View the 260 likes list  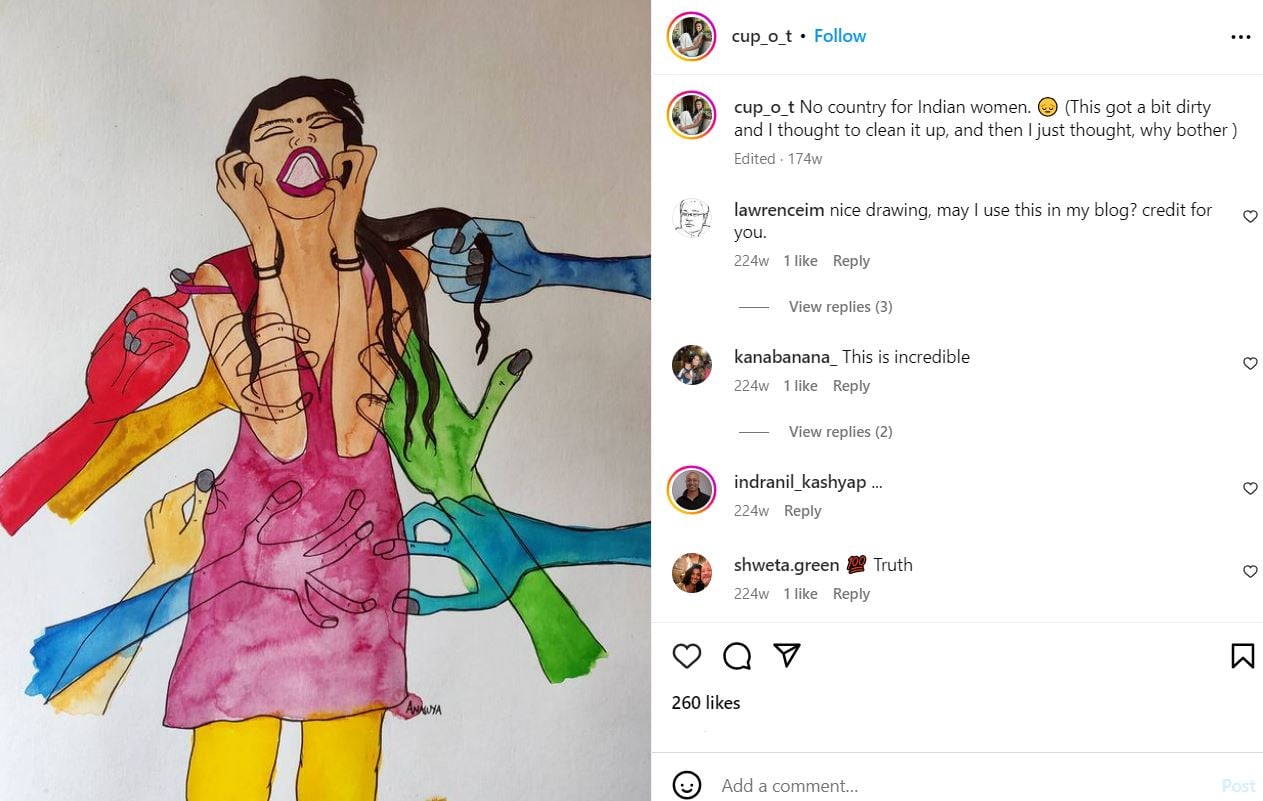706,703
